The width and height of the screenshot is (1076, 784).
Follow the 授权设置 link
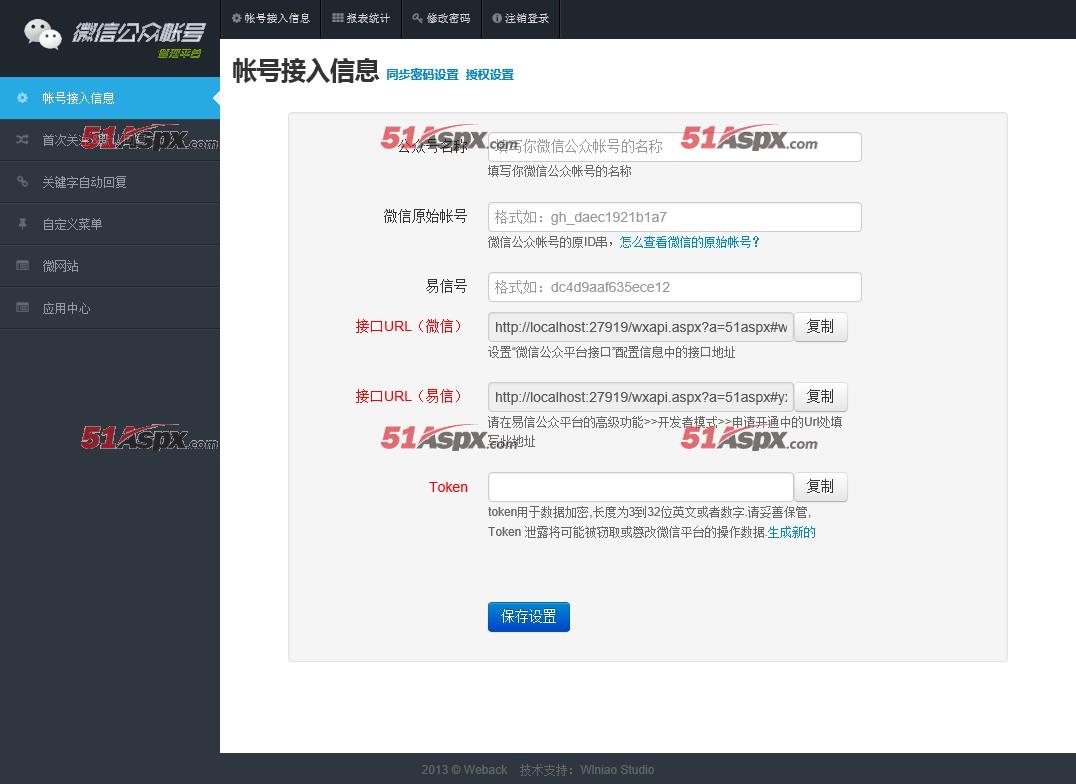(x=489, y=75)
